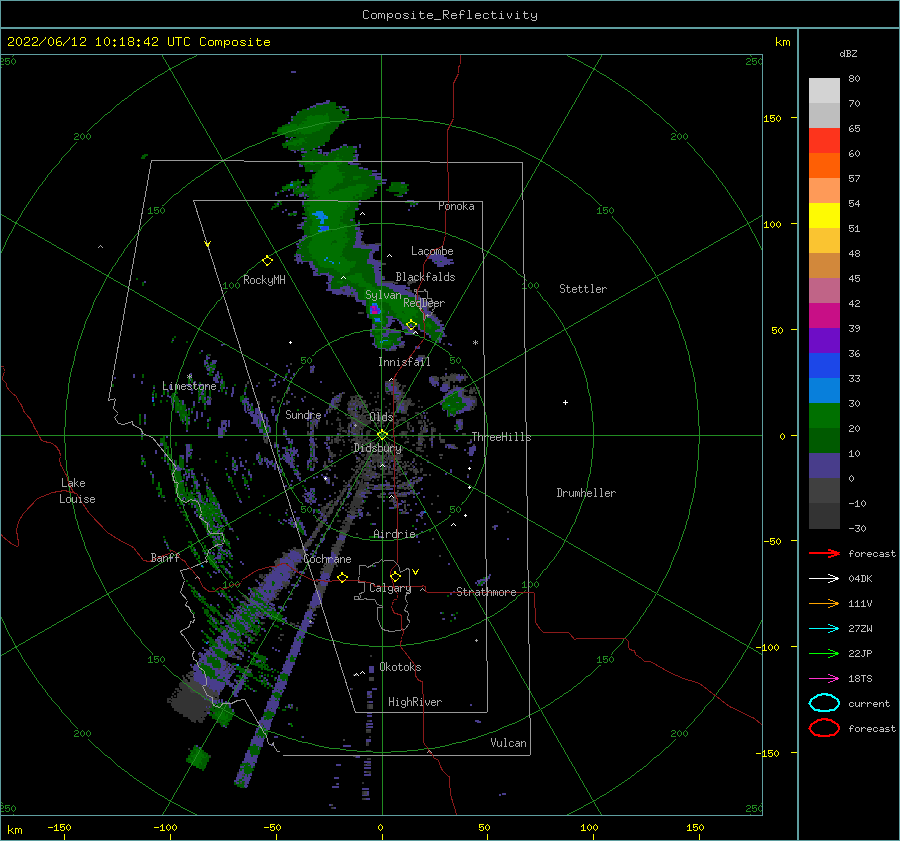Click the Ponoka town label
Screen dimensions: 900x841
pos(456,206)
